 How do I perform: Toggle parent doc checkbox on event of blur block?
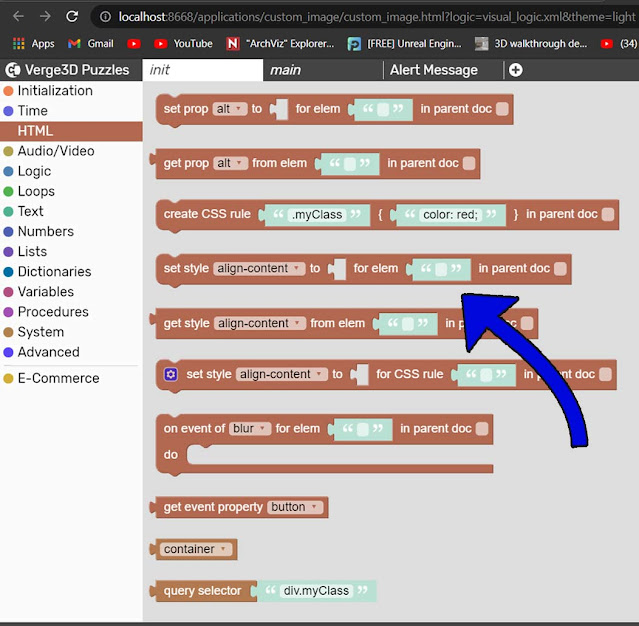482,429
